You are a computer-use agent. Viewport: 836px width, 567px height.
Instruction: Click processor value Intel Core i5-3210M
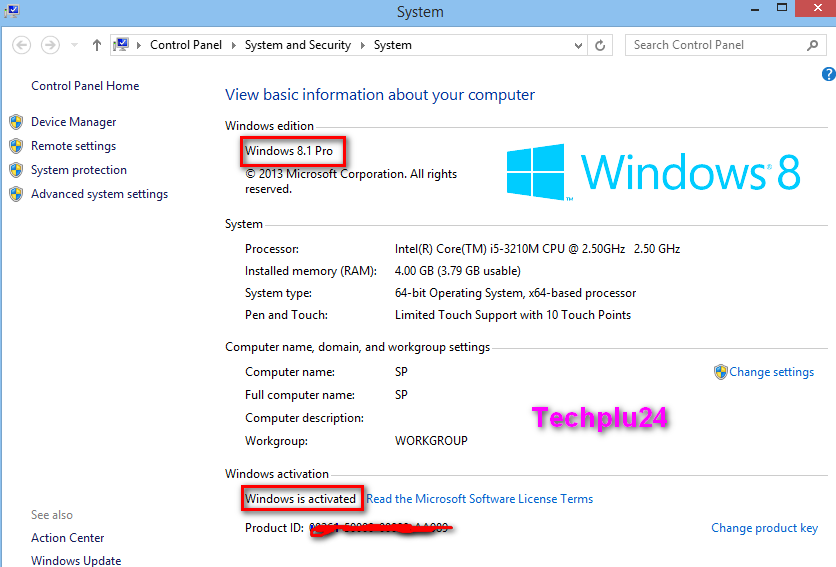coord(537,249)
